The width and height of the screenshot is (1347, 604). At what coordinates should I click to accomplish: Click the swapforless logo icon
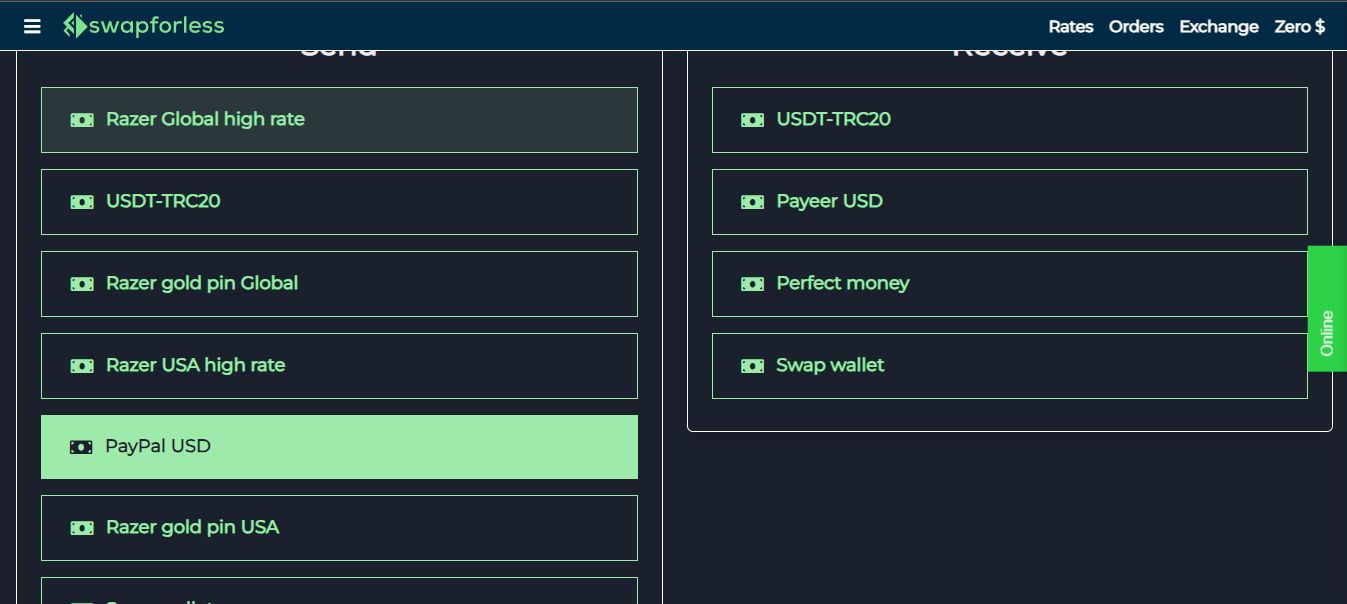pyautogui.click(x=73, y=25)
